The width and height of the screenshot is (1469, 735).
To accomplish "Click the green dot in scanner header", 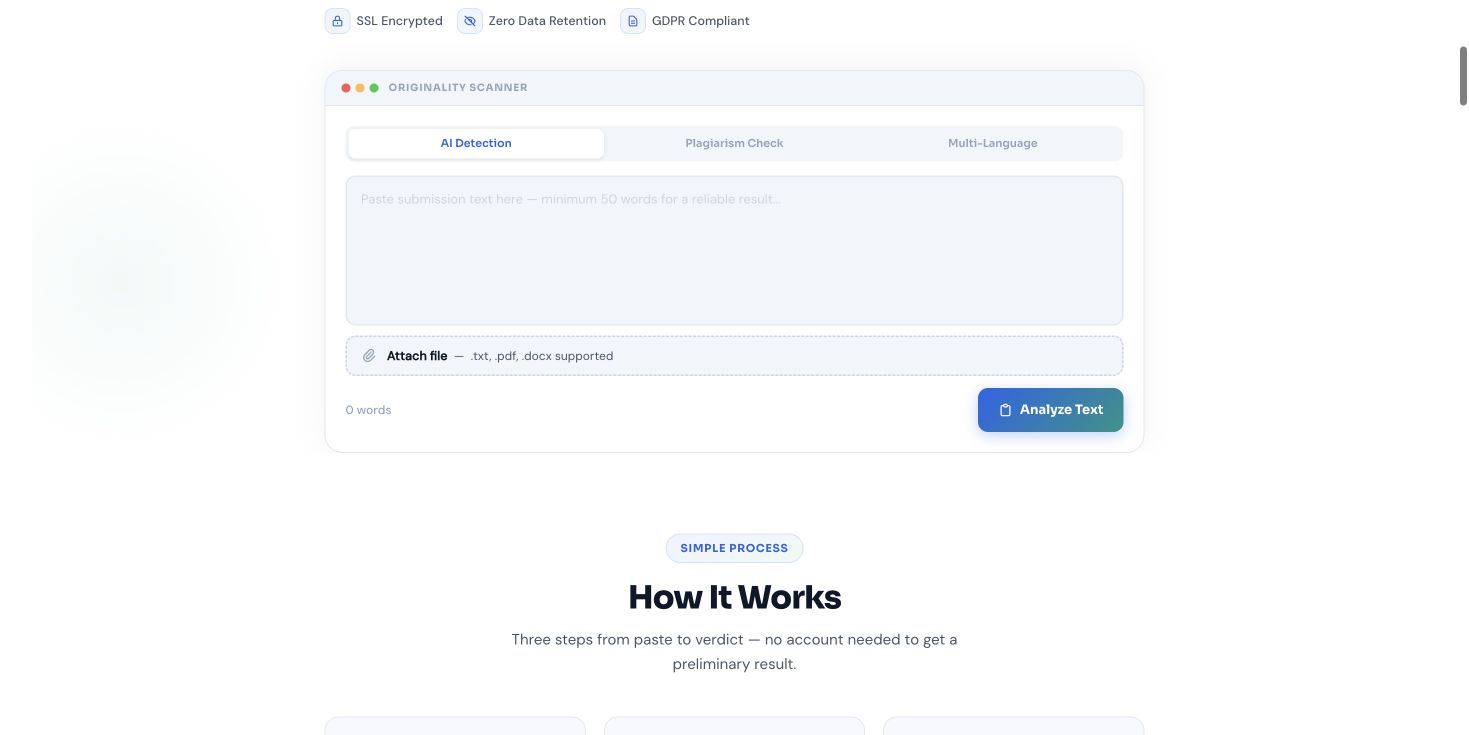I will click(x=374, y=88).
